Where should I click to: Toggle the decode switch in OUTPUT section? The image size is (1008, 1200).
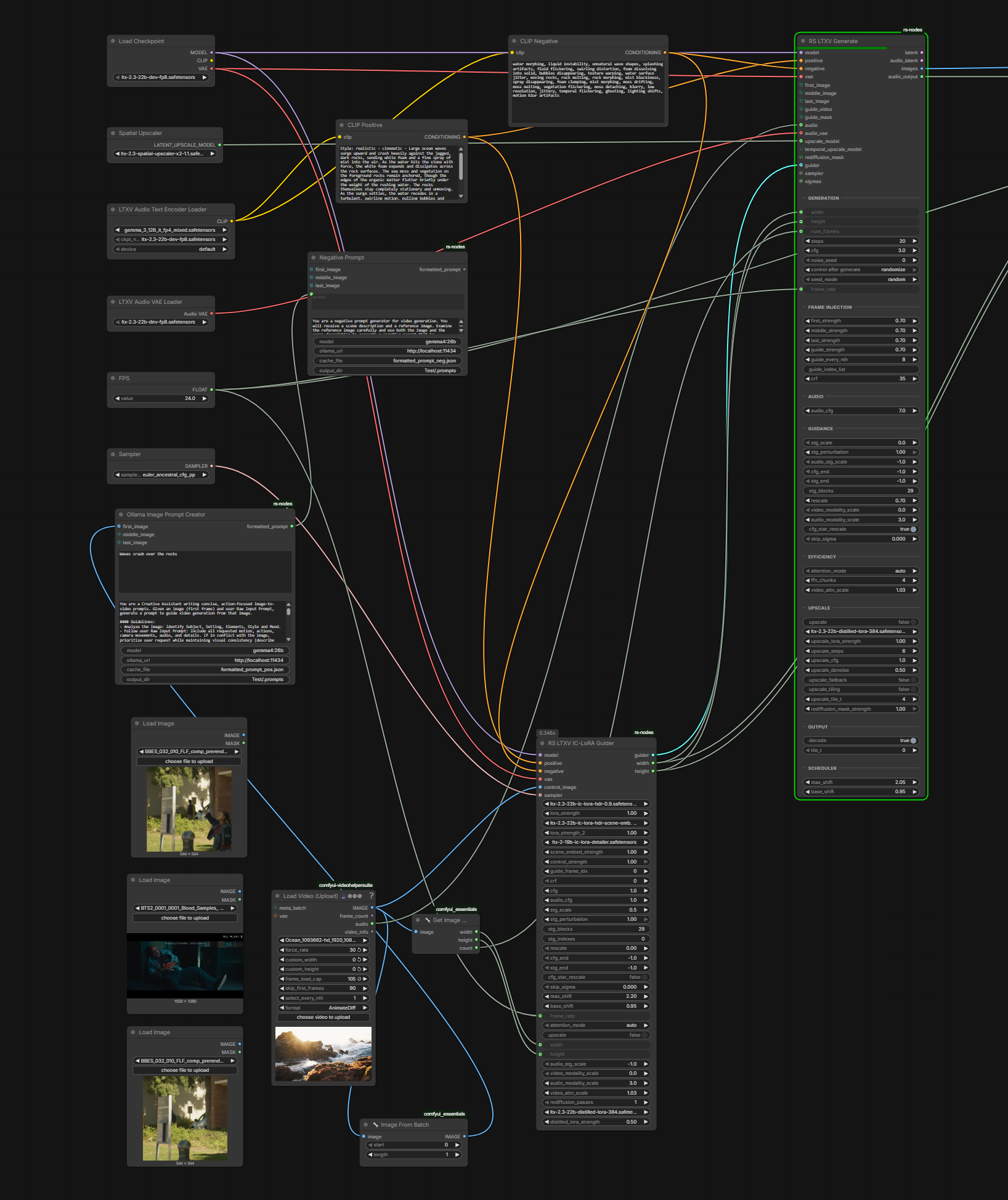(x=912, y=740)
